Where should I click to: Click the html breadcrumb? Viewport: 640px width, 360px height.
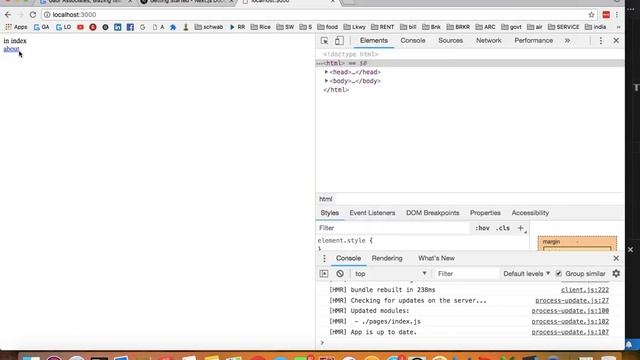coord(325,199)
